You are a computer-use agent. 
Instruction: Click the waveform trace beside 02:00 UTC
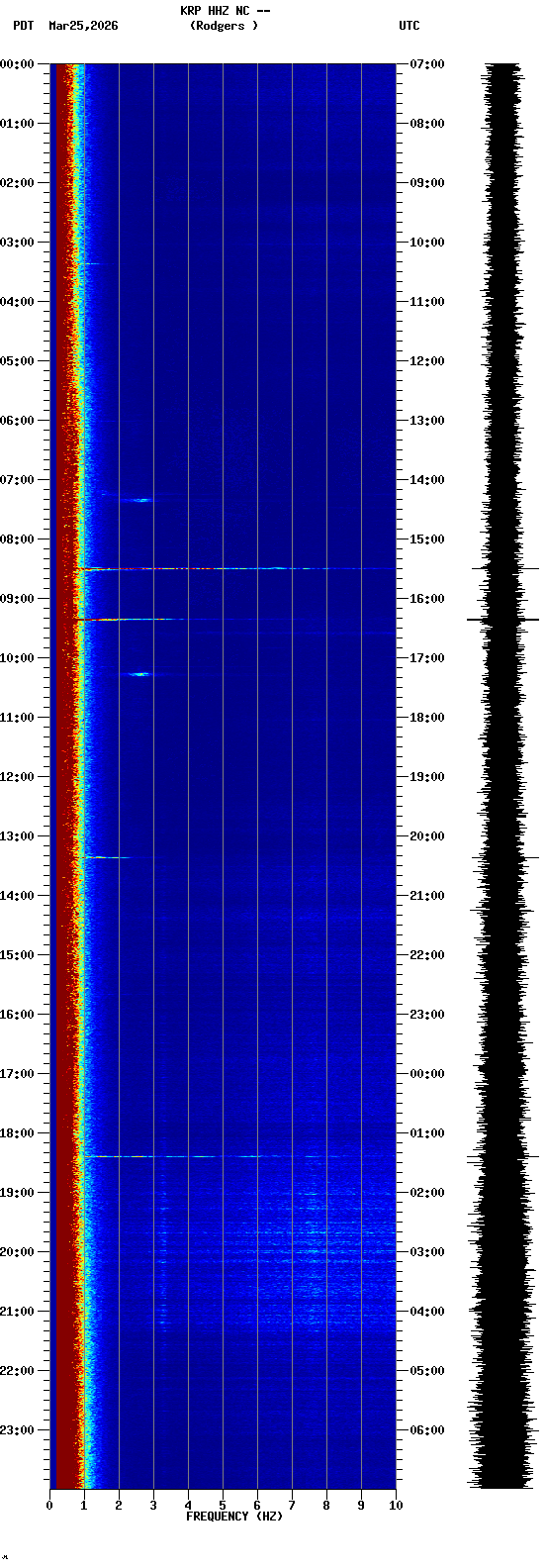503,1193
